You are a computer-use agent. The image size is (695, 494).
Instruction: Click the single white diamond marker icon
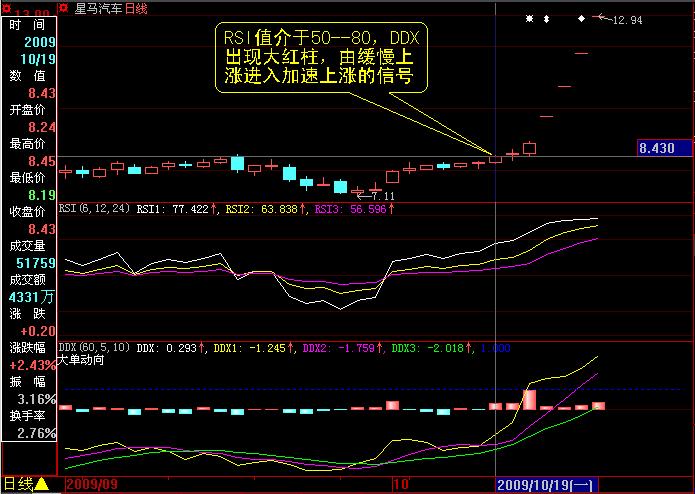pyautogui.click(x=582, y=18)
